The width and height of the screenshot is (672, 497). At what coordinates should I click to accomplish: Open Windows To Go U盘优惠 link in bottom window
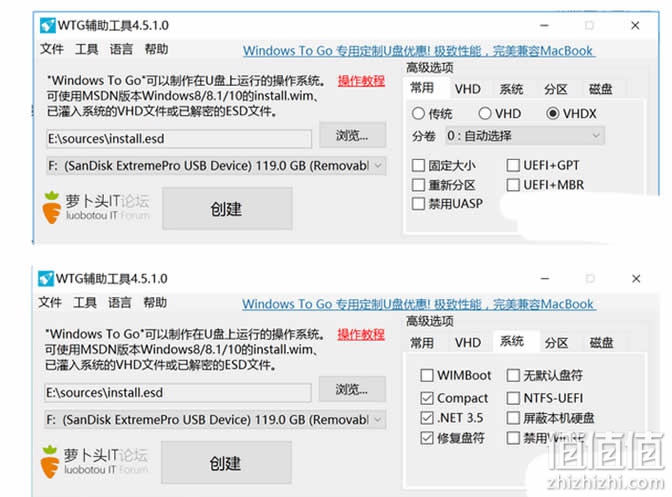419,304
